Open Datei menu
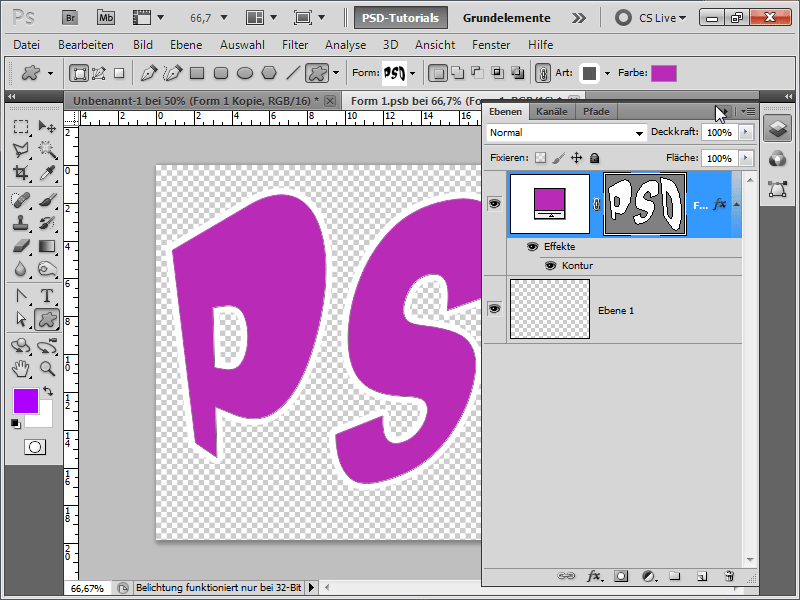Image resolution: width=800 pixels, height=600 pixels. [x=27, y=45]
